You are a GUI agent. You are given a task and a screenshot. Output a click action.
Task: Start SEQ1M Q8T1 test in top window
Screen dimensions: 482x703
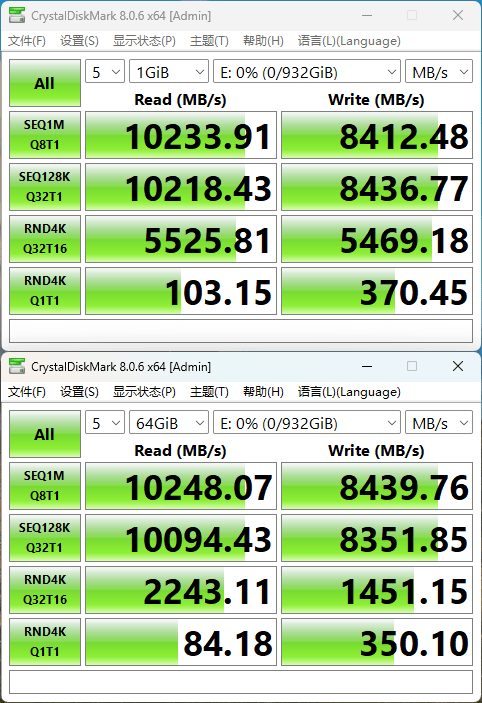45,135
